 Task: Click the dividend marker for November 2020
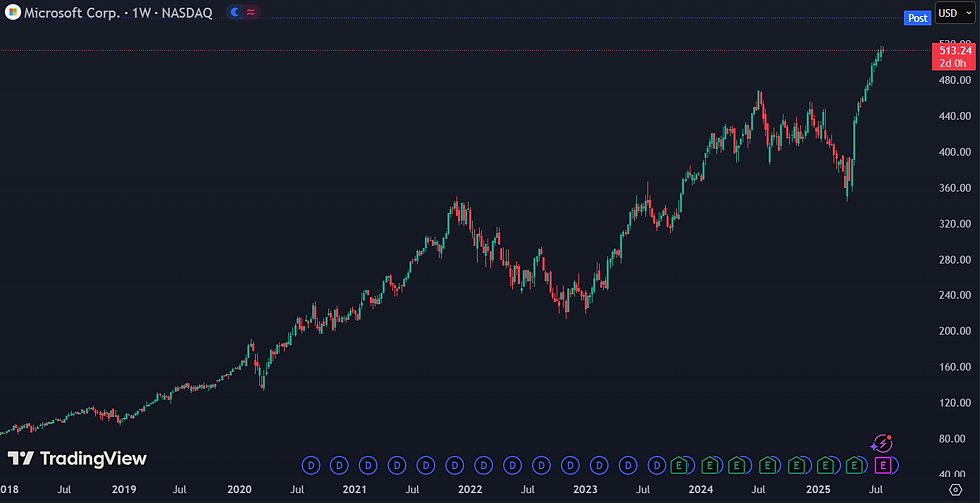coord(339,465)
